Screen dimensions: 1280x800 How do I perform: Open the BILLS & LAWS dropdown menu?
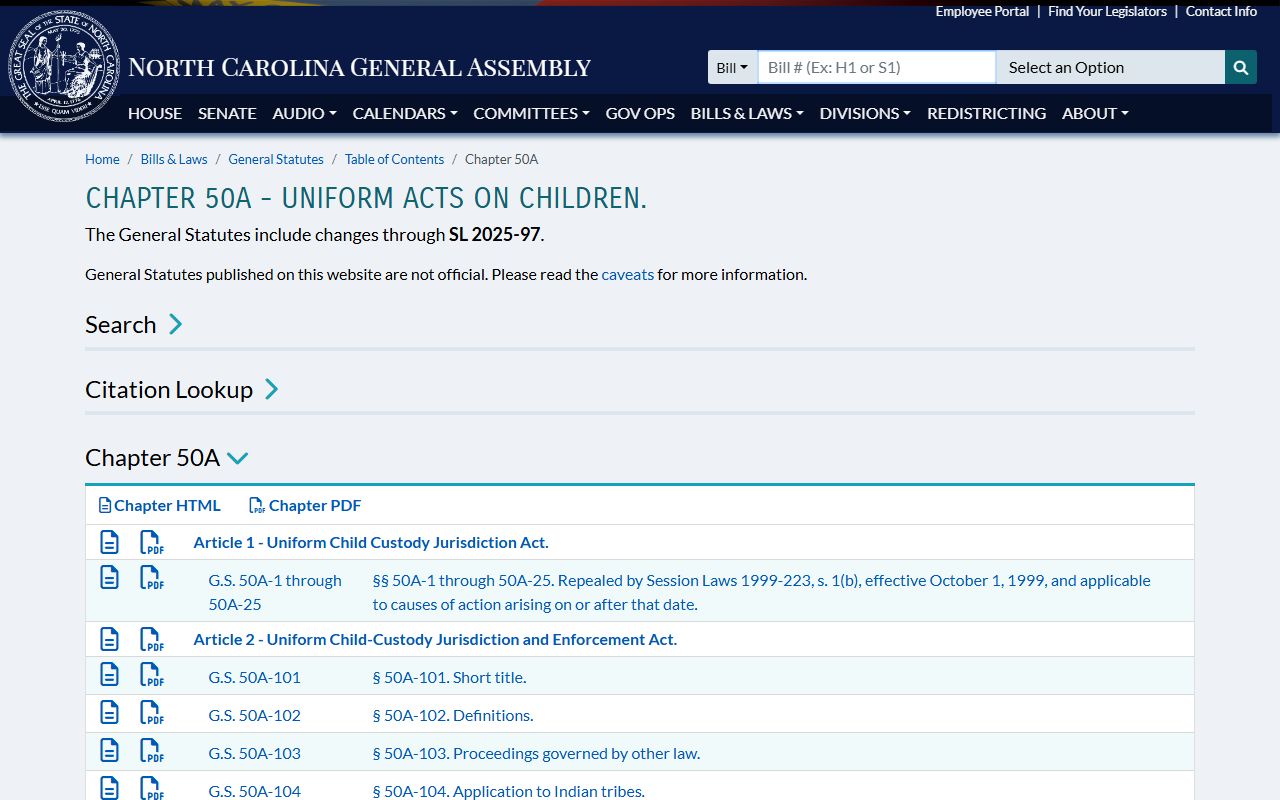(x=747, y=113)
